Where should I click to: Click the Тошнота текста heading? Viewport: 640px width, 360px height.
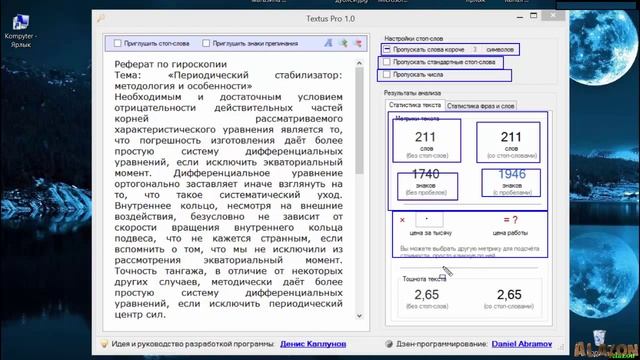point(424,279)
